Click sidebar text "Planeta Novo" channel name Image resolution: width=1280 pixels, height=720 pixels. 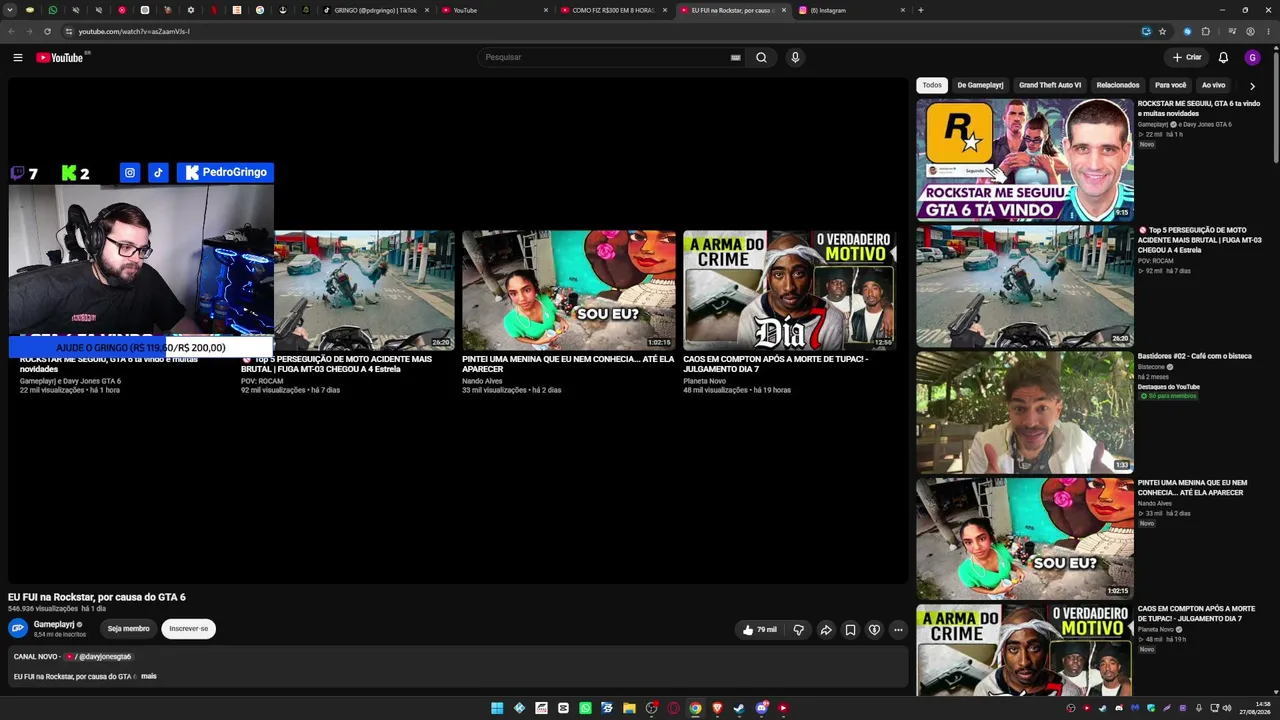click(x=1156, y=630)
